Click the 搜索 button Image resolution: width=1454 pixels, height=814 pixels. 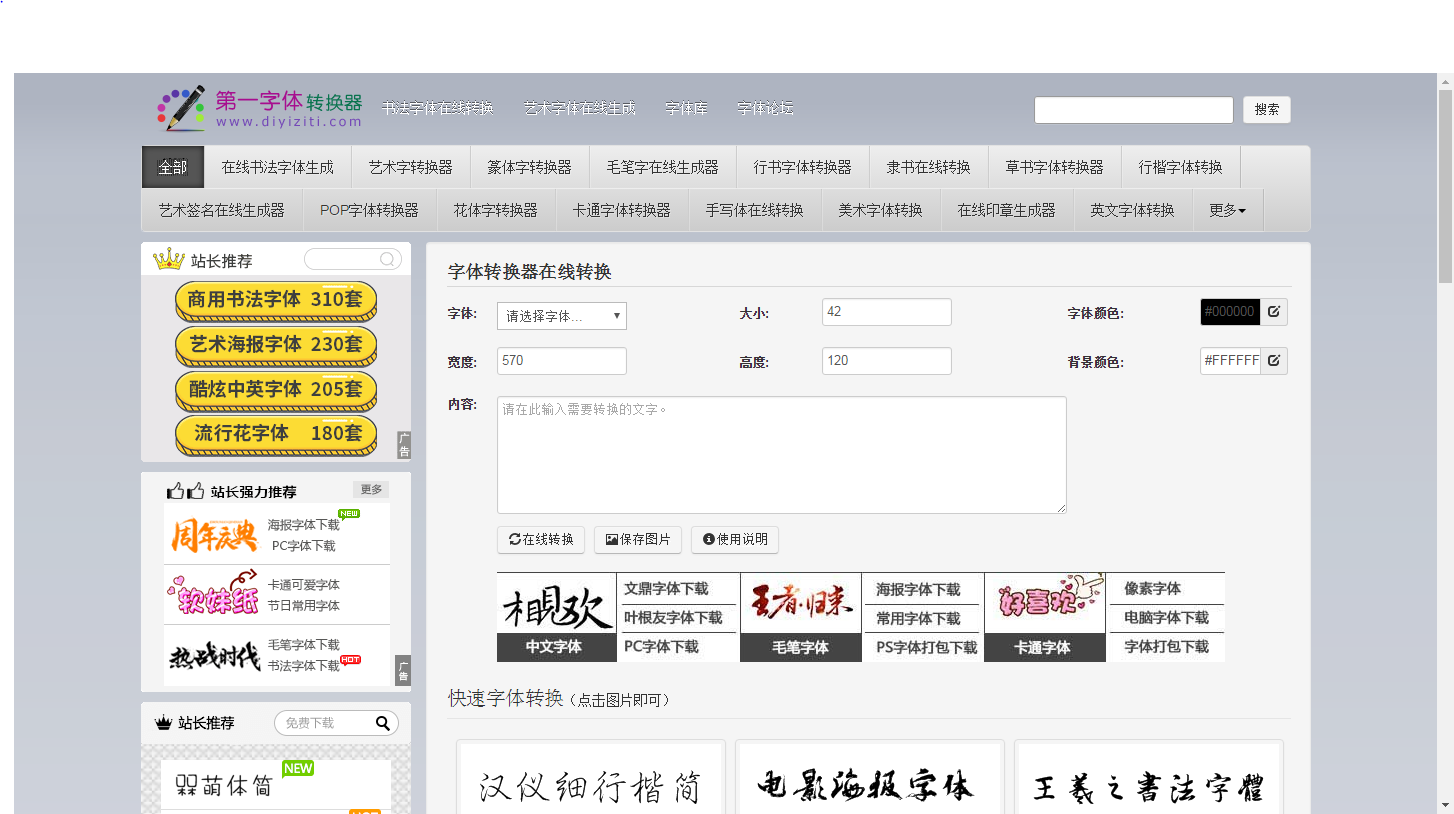1267,110
